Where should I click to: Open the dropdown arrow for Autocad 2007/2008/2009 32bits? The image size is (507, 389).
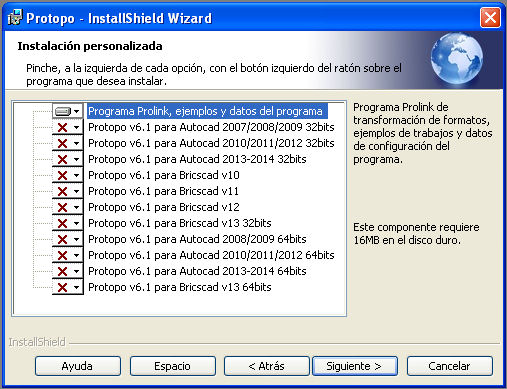(x=77, y=127)
